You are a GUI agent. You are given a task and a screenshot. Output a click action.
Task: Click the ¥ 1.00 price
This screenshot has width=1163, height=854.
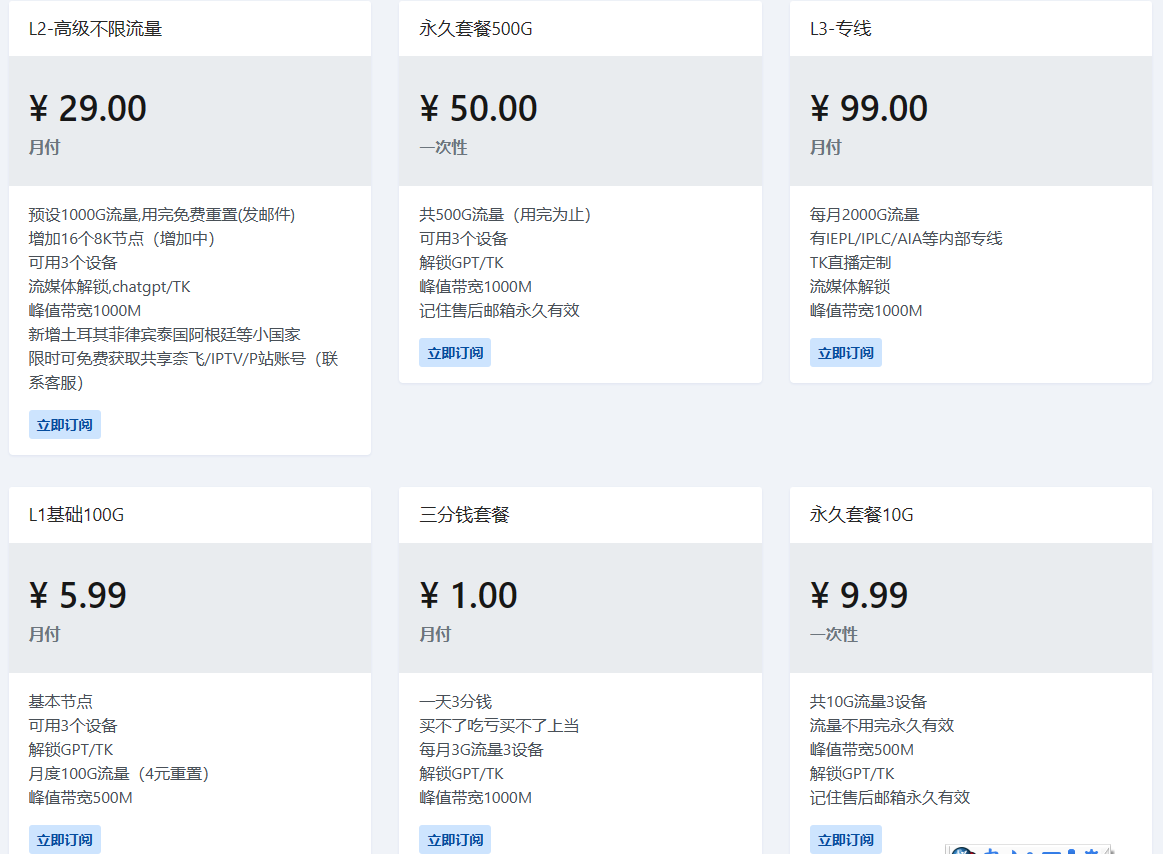coord(468,595)
